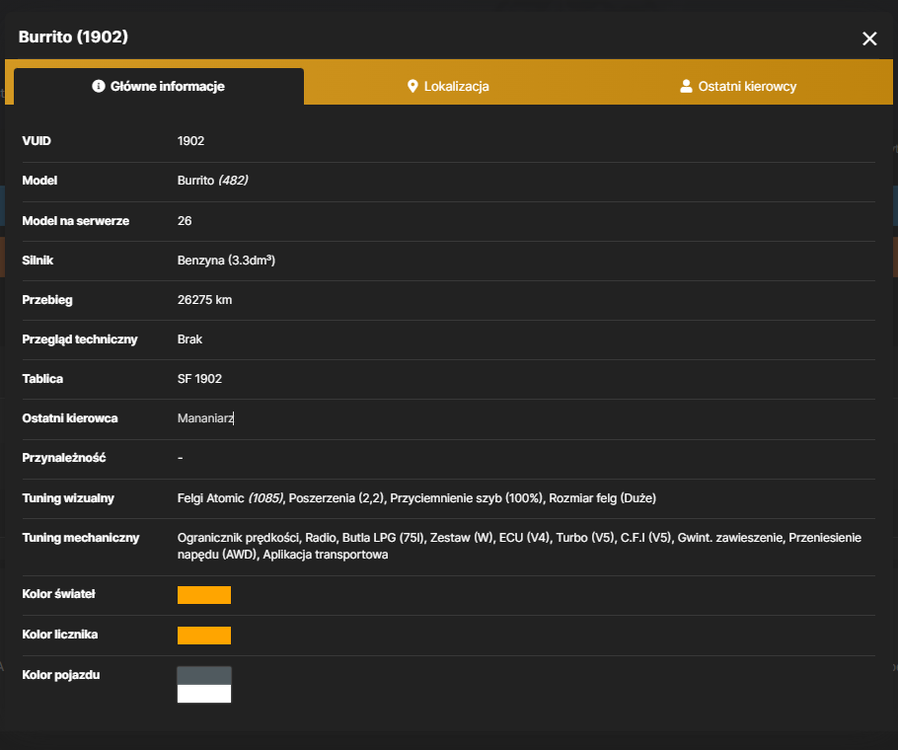Click the Tuning mechaniczny parts list
Viewport: 898px width, 750px height.
point(519,546)
